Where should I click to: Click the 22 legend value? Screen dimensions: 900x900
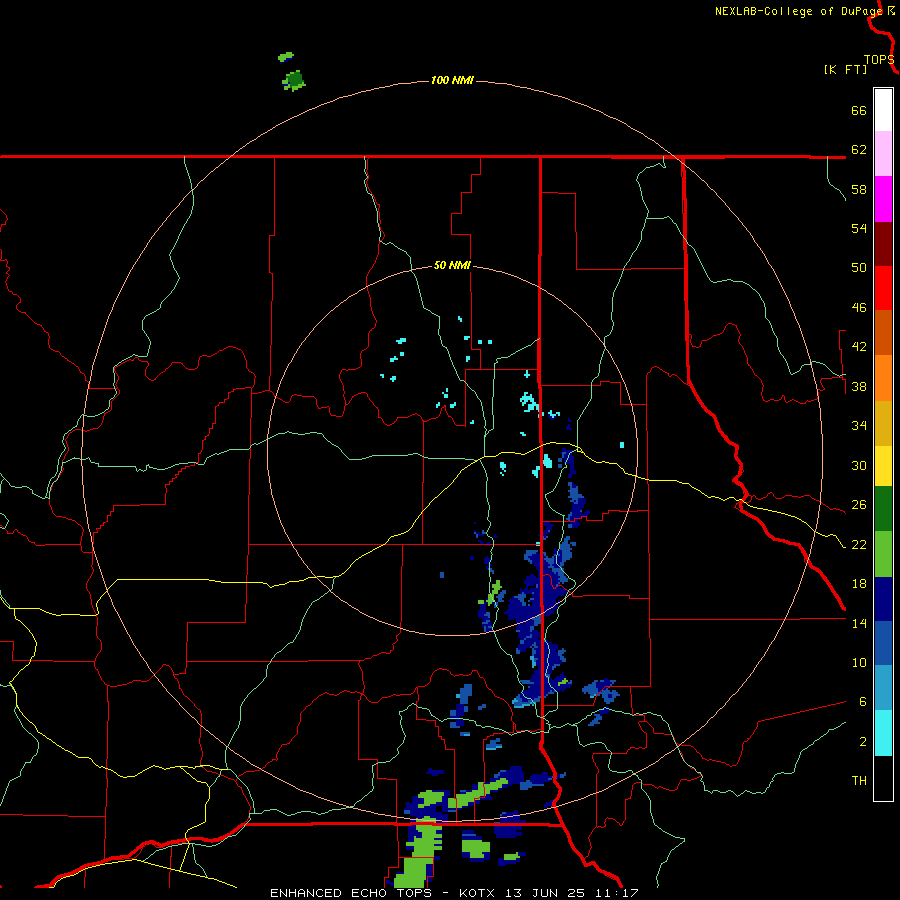pyautogui.click(x=859, y=545)
